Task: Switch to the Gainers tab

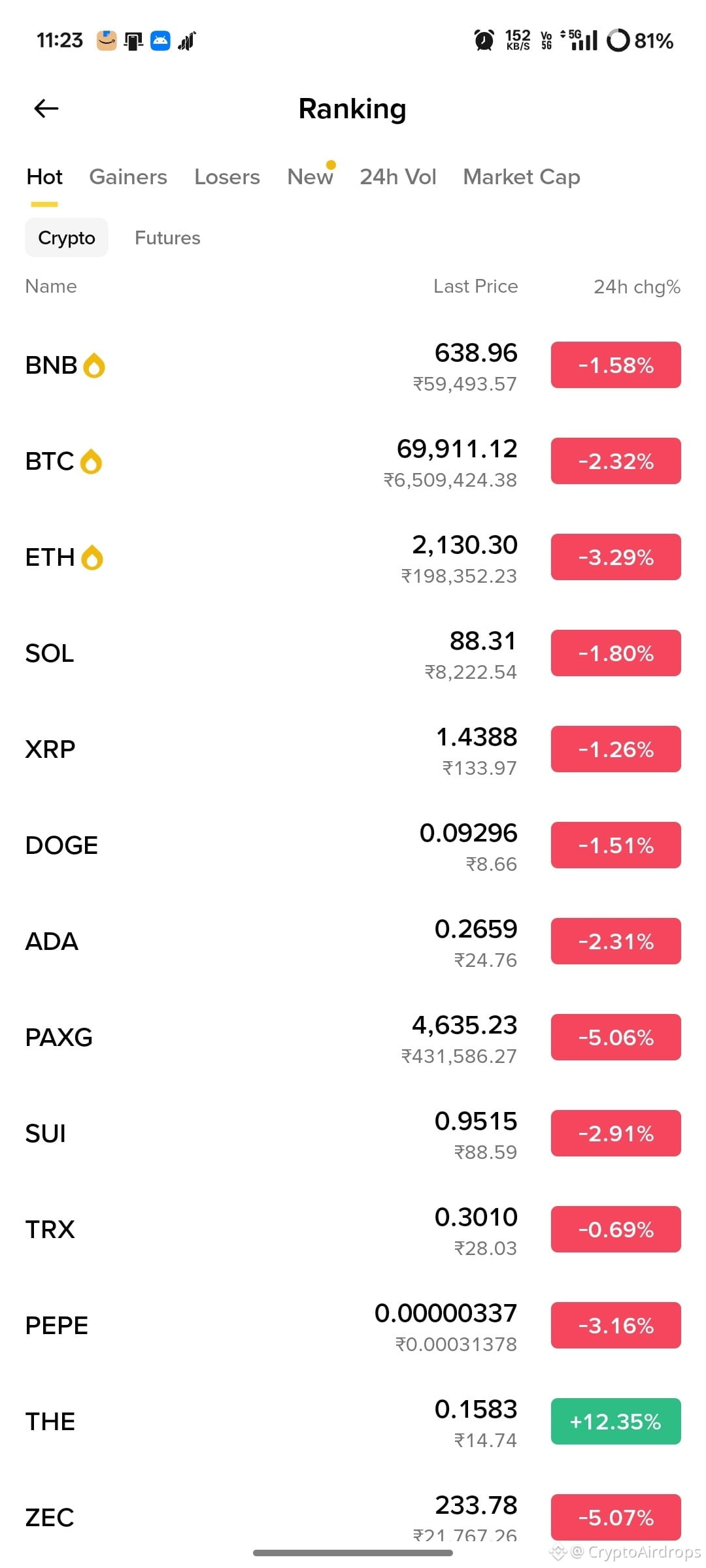Action: (128, 177)
